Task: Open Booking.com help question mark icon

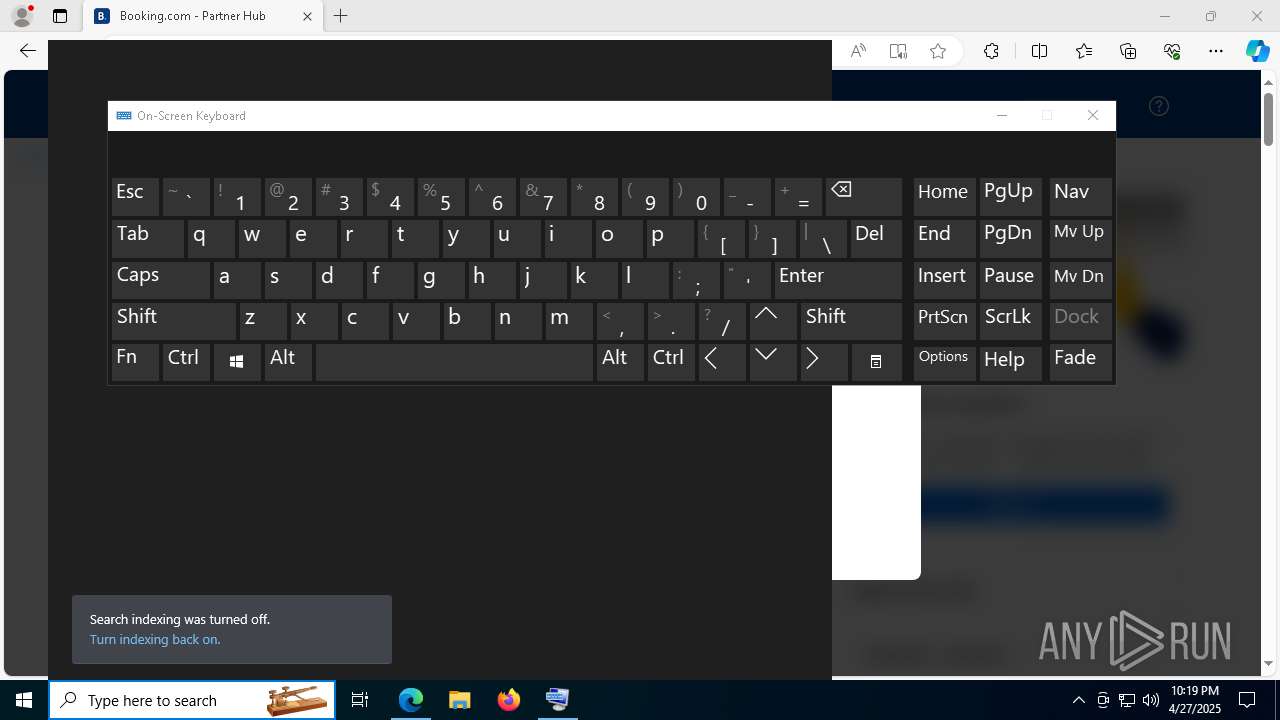Action: (x=1159, y=106)
